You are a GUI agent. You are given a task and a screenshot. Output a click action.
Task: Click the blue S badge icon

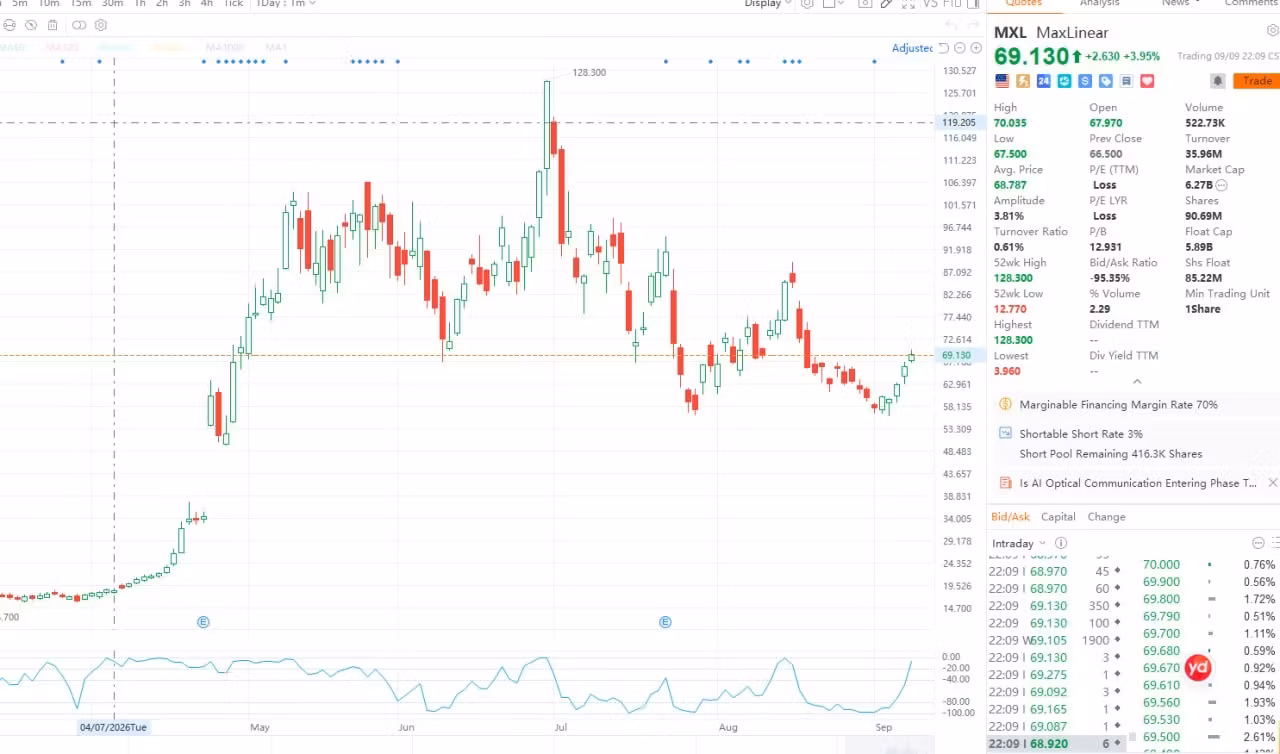1086,81
